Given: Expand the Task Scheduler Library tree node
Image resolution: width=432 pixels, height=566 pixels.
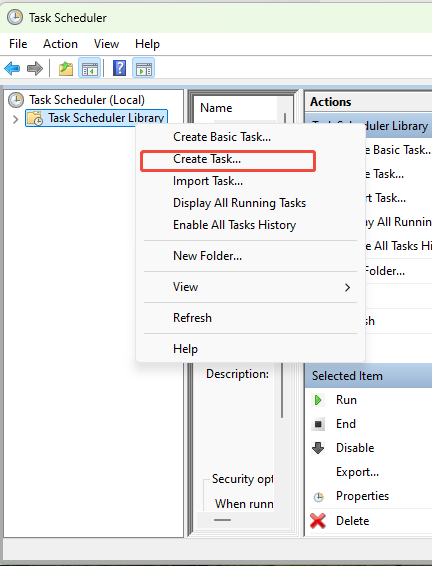Looking at the screenshot, I should (15, 119).
